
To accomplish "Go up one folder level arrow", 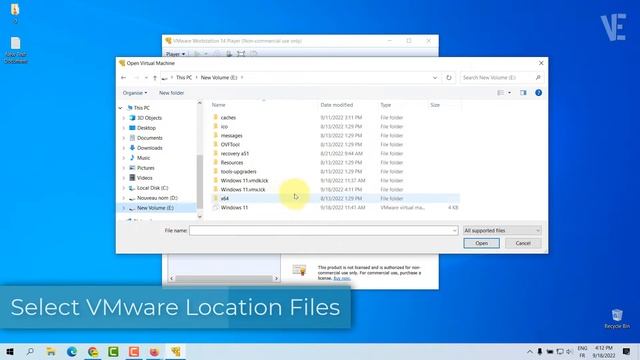I will point(155,78).
